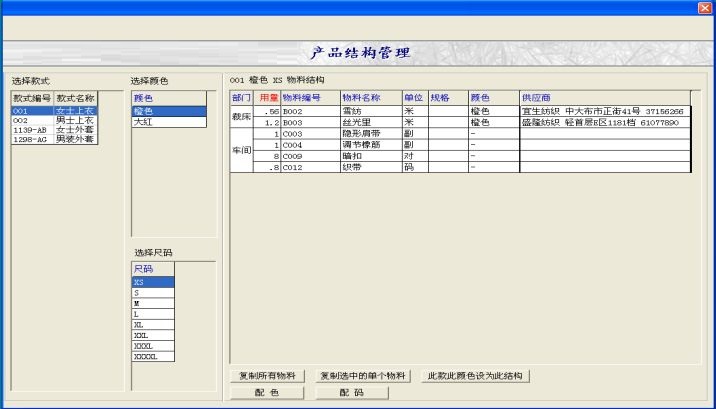The image size is (716, 409).
Task: Click the 规格 column header
Action: point(448,98)
